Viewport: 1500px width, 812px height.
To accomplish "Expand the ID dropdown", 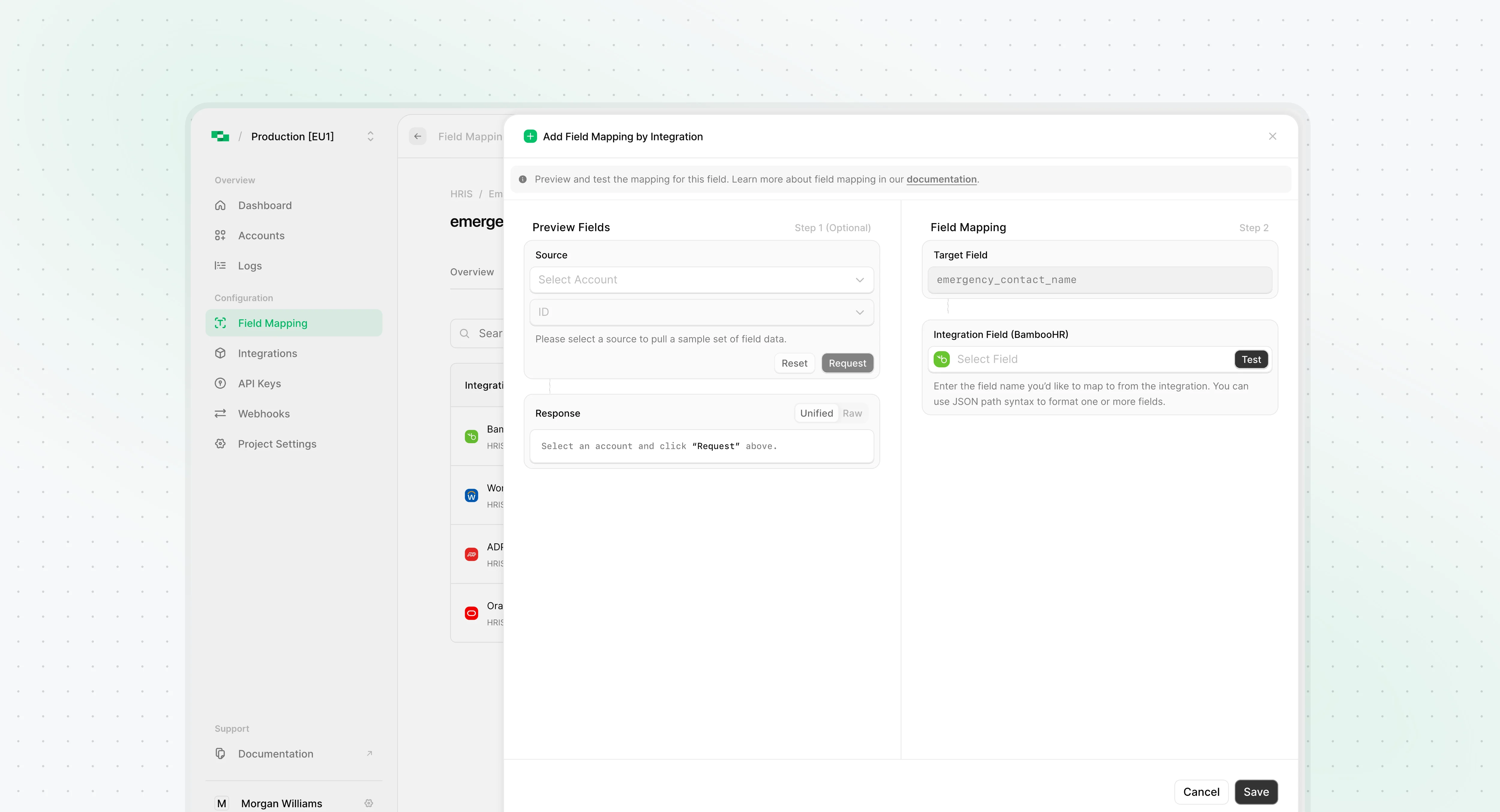I will [x=701, y=312].
